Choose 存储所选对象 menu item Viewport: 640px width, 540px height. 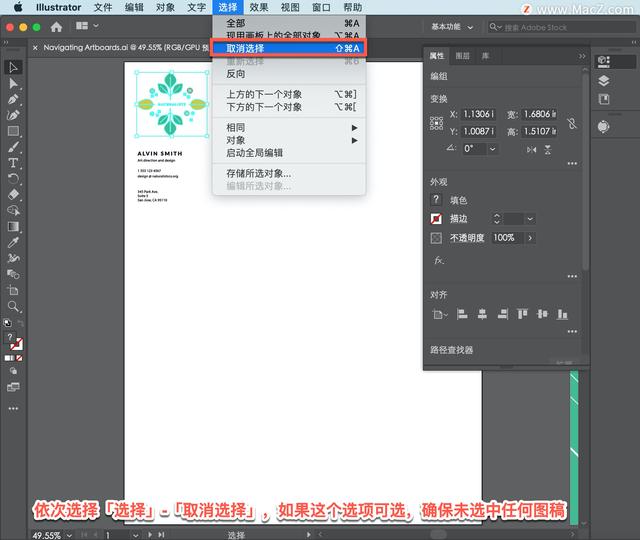pyautogui.click(x=289, y=173)
